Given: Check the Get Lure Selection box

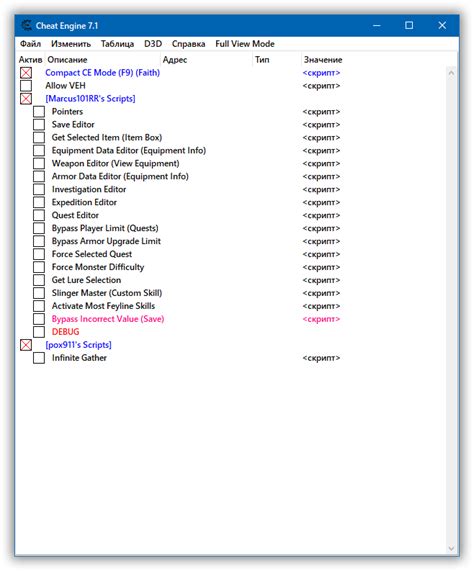Looking at the screenshot, I should 39,280.
